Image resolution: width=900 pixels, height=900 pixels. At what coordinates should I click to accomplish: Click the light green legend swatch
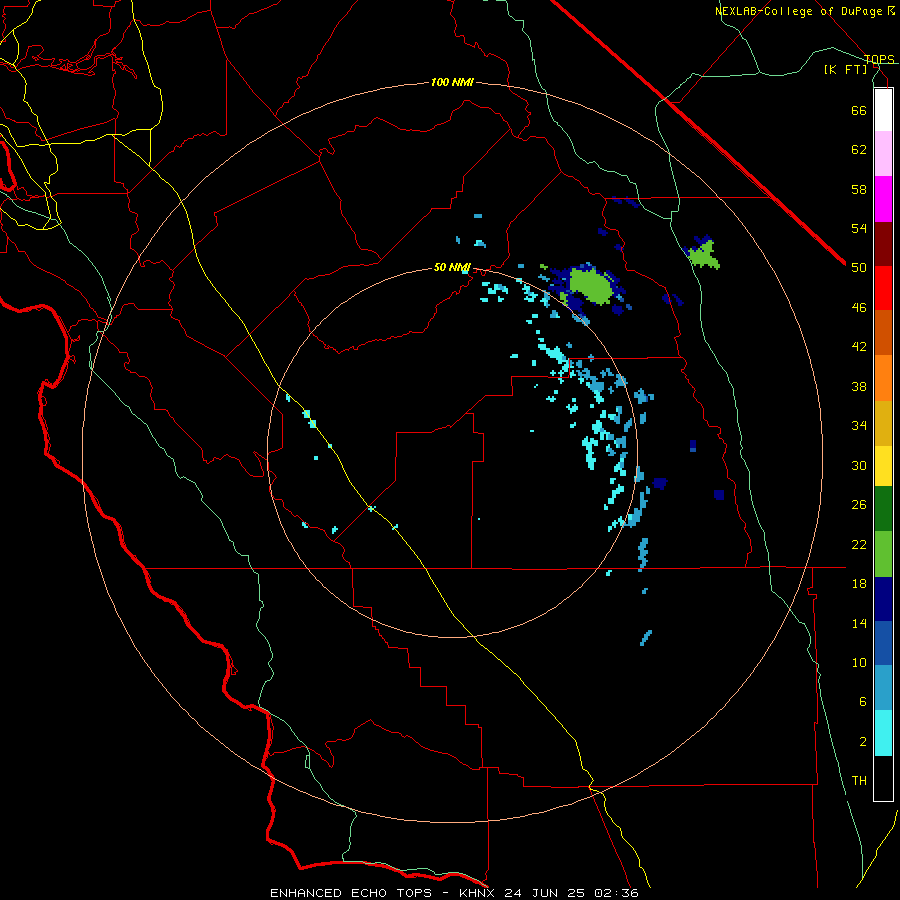883,554
